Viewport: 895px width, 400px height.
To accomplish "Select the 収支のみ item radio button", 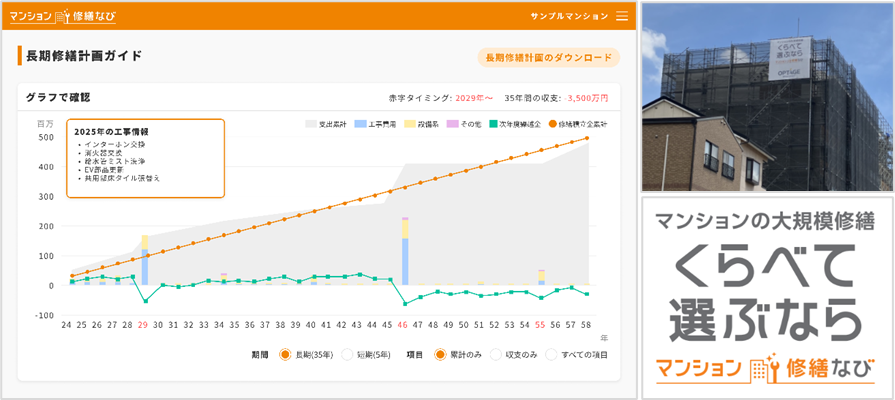I will pyautogui.click(x=497, y=354).
